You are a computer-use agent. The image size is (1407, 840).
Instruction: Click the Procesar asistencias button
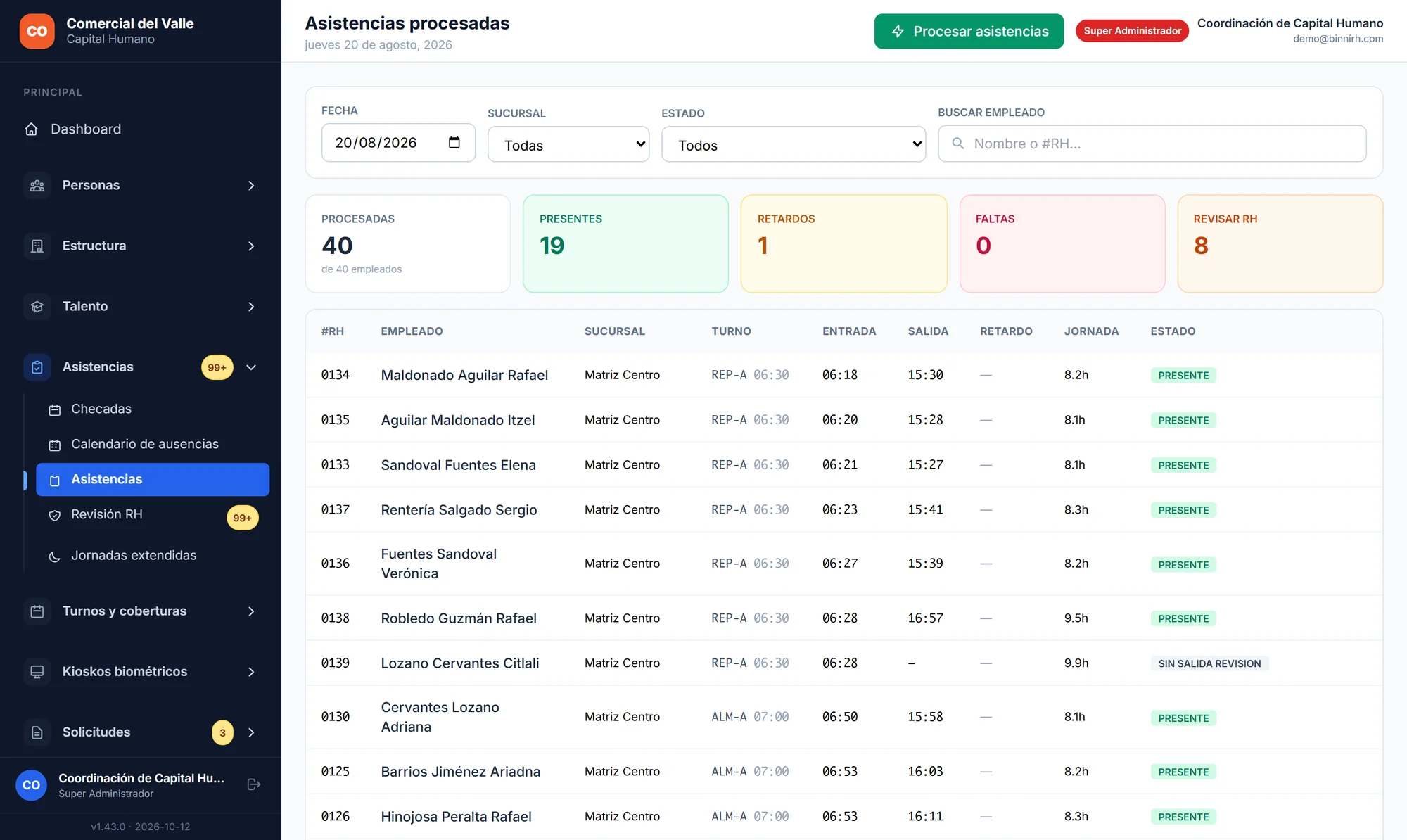tap(969, 32)
